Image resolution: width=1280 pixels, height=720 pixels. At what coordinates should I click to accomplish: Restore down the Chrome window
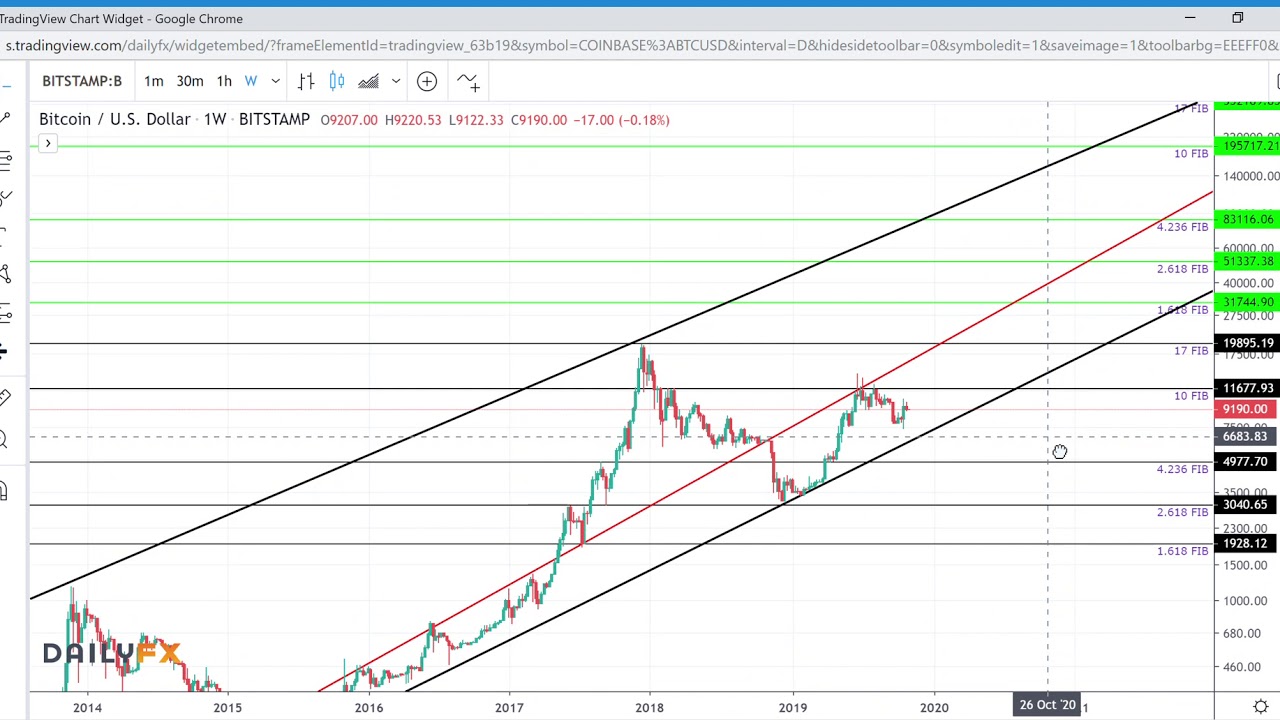[1238, 18]
